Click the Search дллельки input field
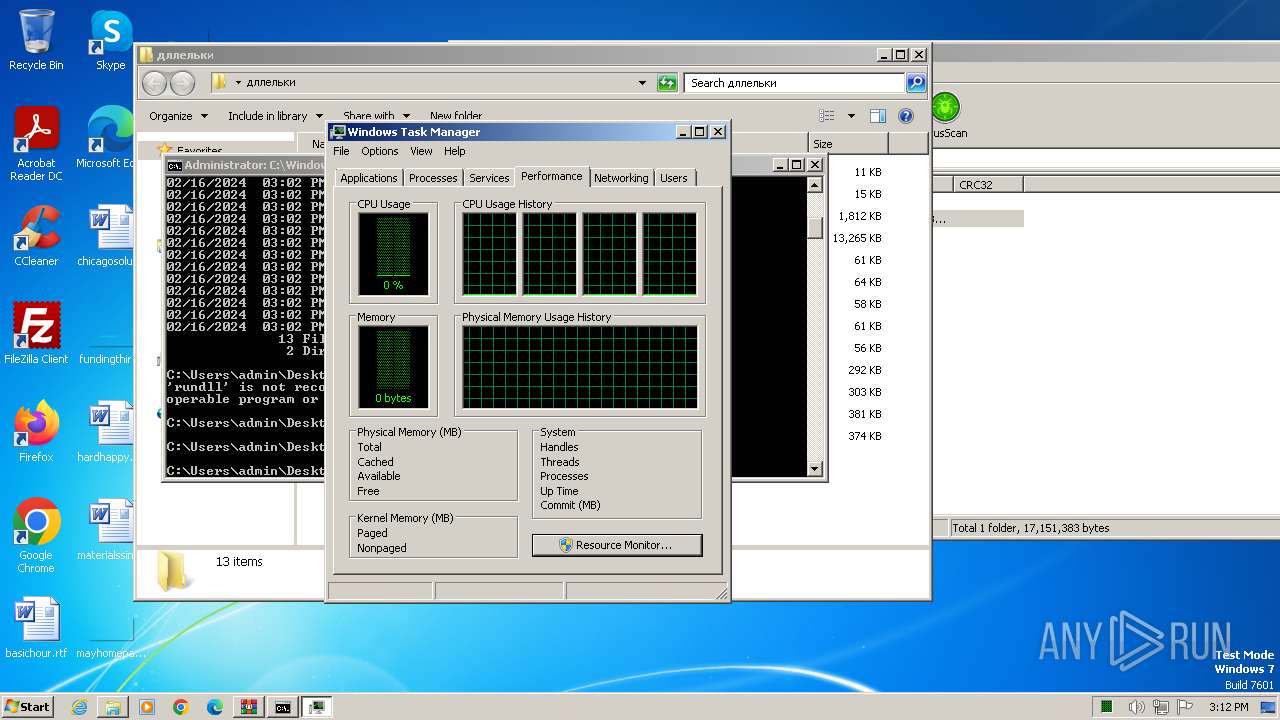This screenshot has height=720, width=1280. click(x=795, y=83)
